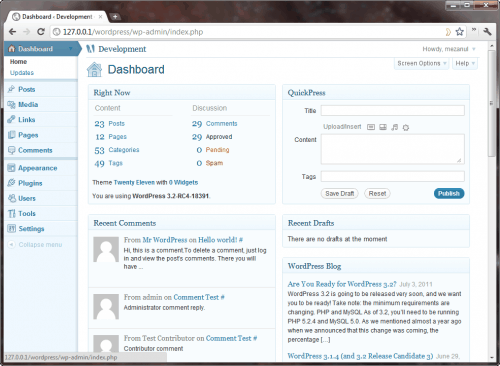Click the Save Draft button
The height and width of the screenshot is (366, 500).
pos(340,193)
